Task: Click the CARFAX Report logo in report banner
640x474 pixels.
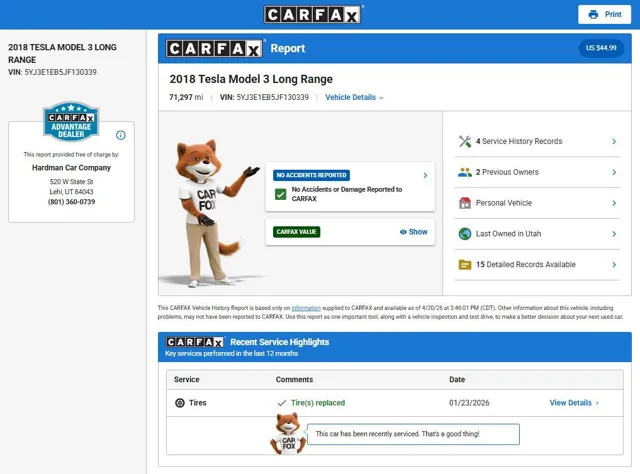Action: coord(214,49)
